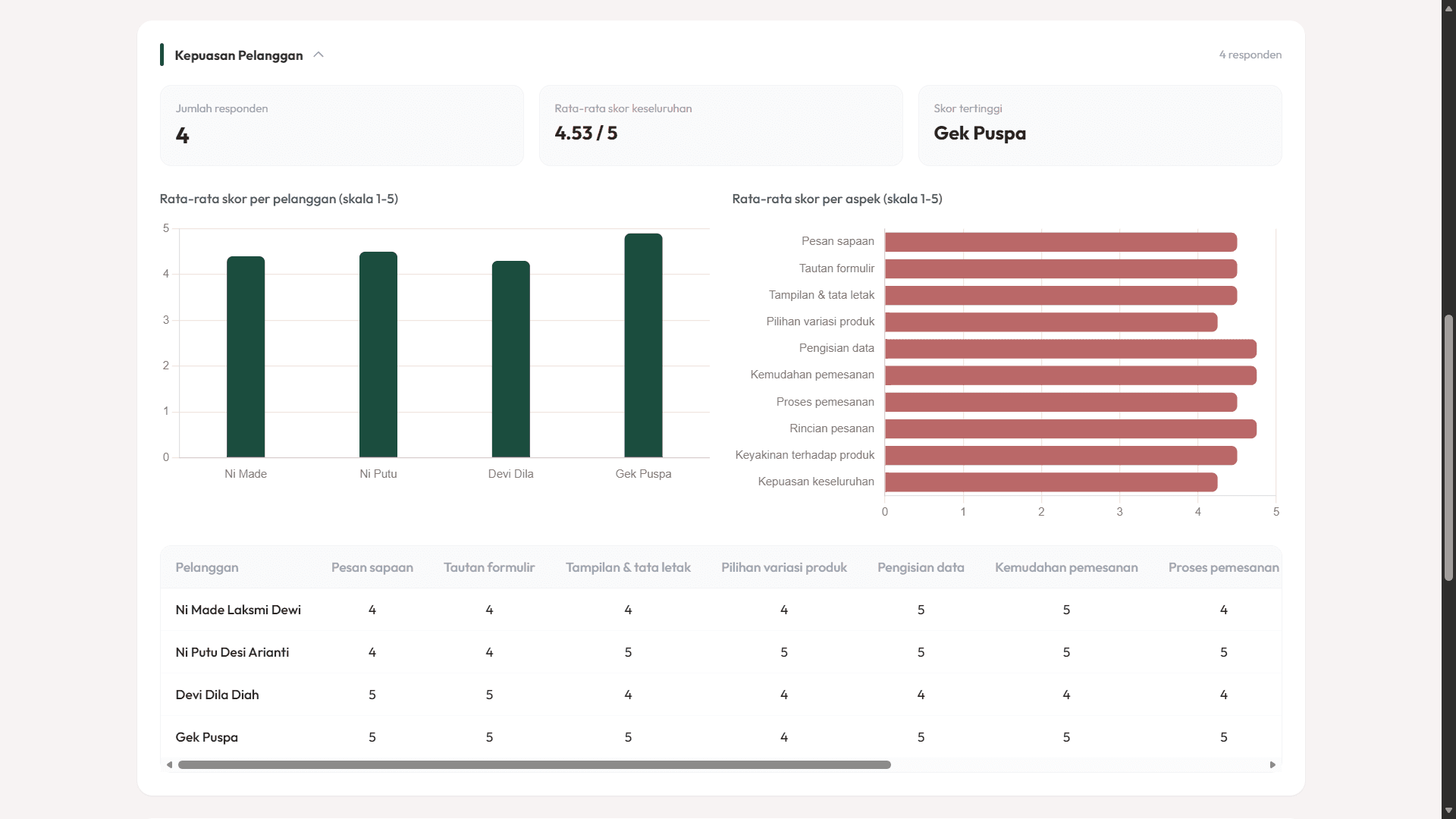Click Devi Dila Diah's Pesan sapaan score
The width and height of the screenshot is (1456, 819).
(372, 695)
